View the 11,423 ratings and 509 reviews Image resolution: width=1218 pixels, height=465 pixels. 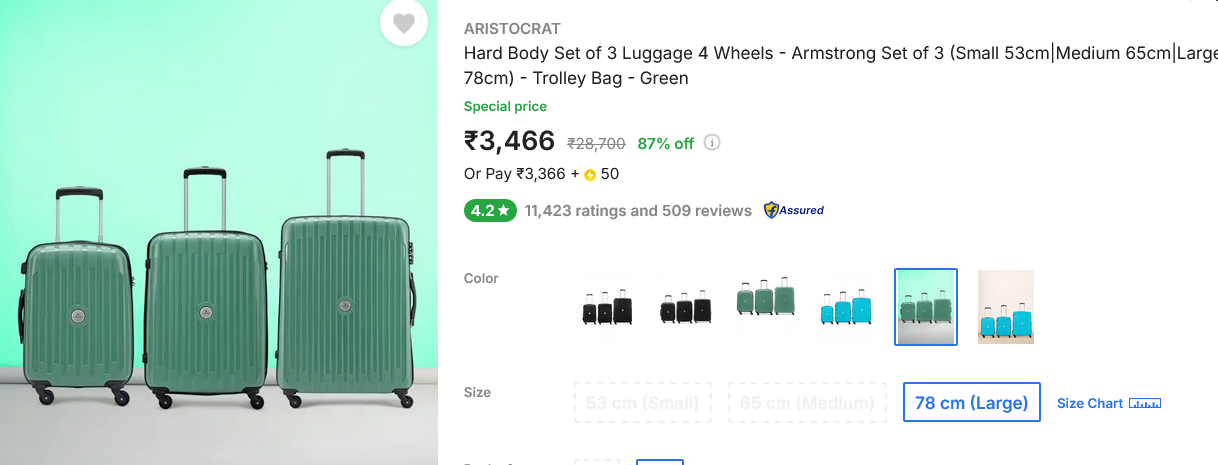[x=638, y=211]
